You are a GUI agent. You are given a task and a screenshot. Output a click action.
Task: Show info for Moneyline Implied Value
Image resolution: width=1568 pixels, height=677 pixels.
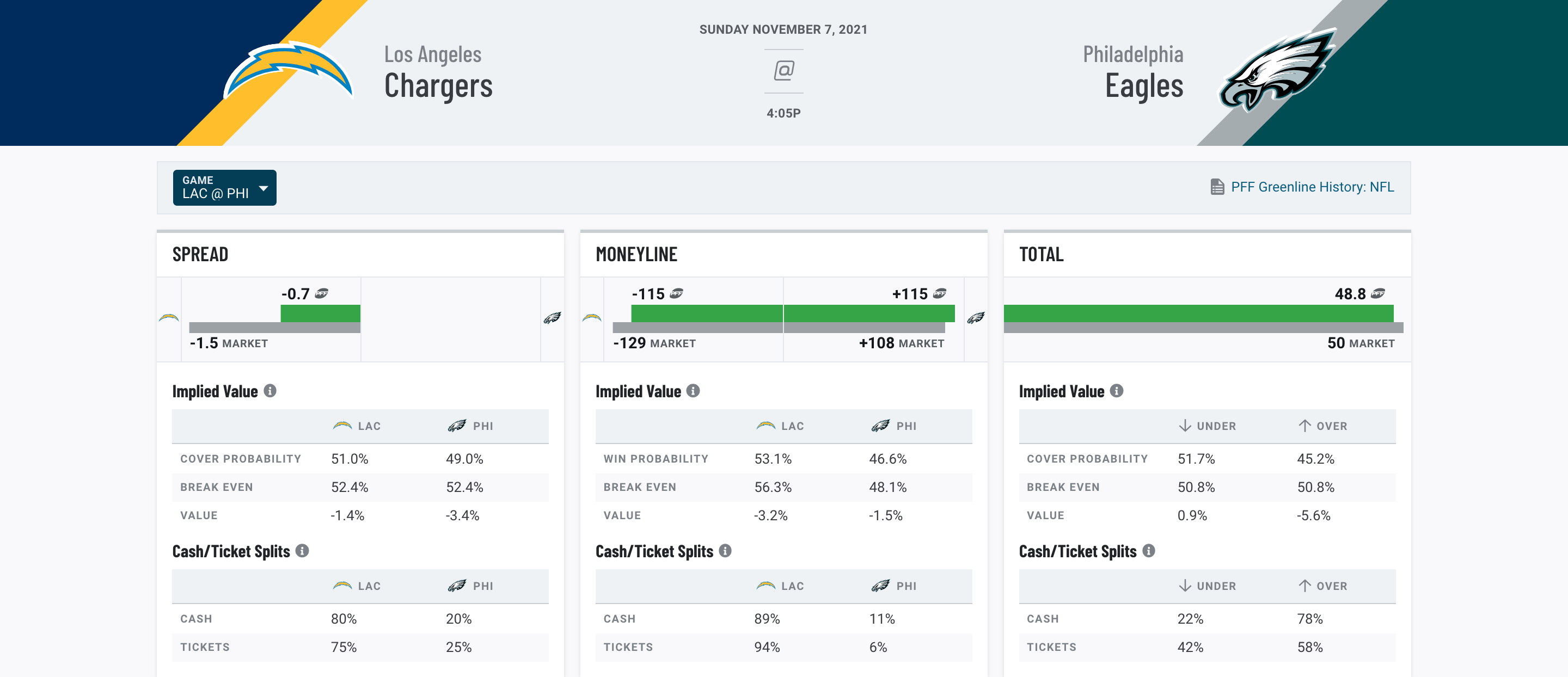coord(693,391)
